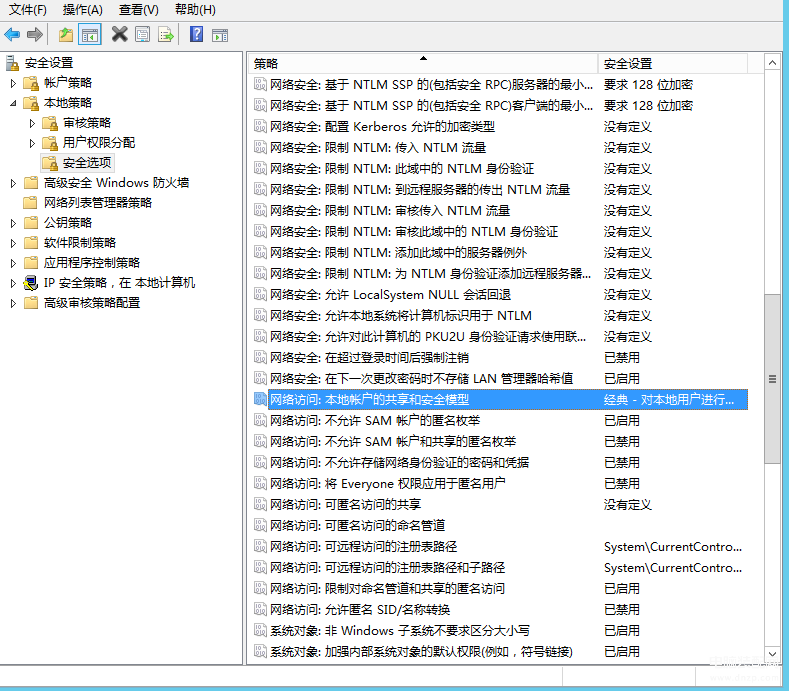Click the Help question mark icon
Image resolution: width=789 pixels, height=691 pixels.
click(196, 35)
